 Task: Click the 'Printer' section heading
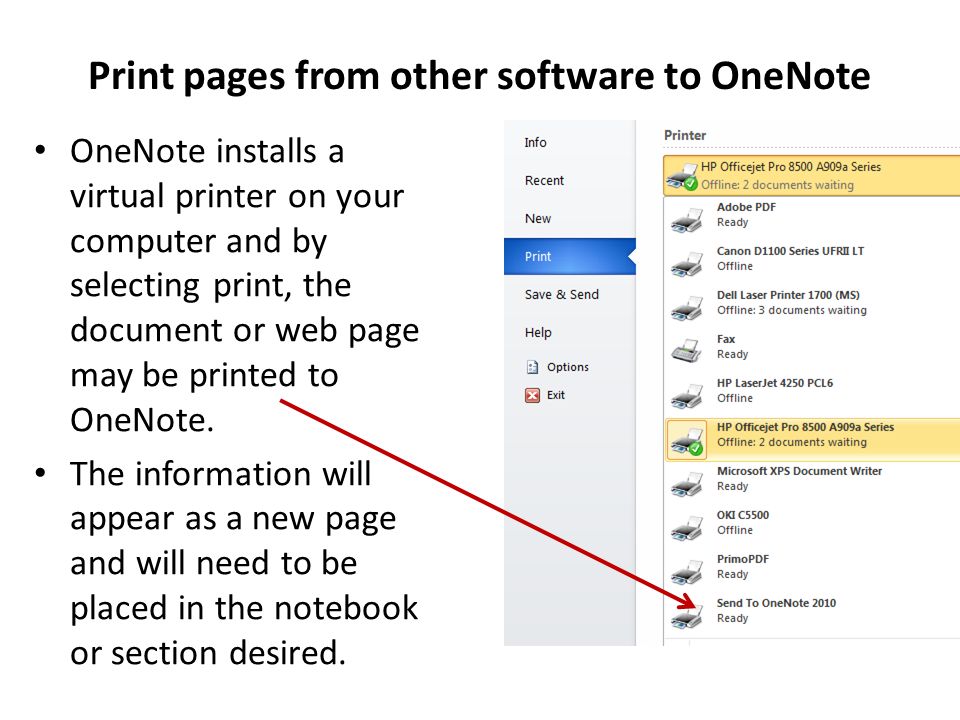[684, 135]
